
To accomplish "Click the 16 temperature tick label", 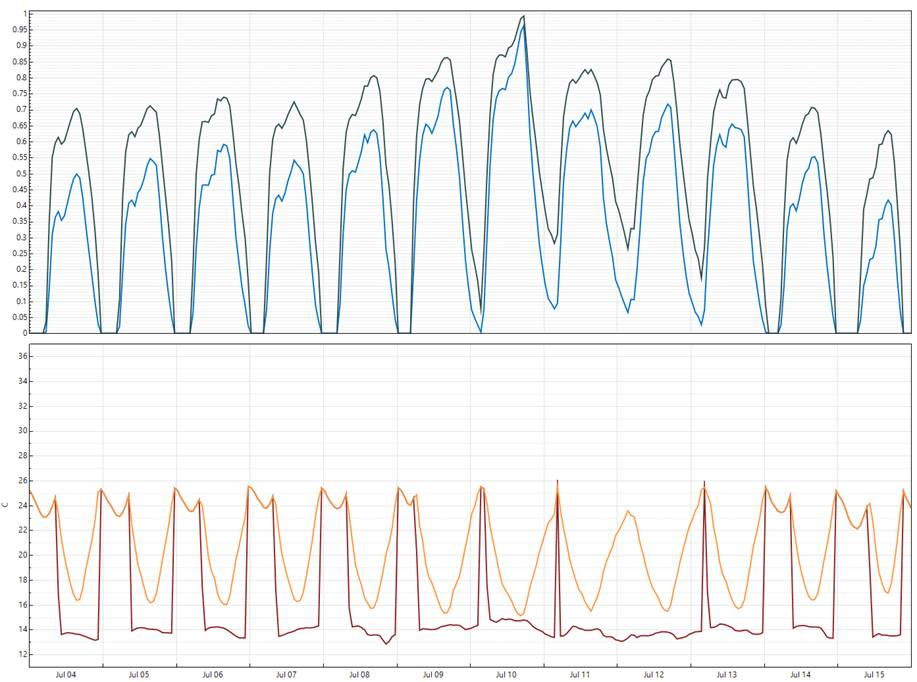I will coord(23,605).
